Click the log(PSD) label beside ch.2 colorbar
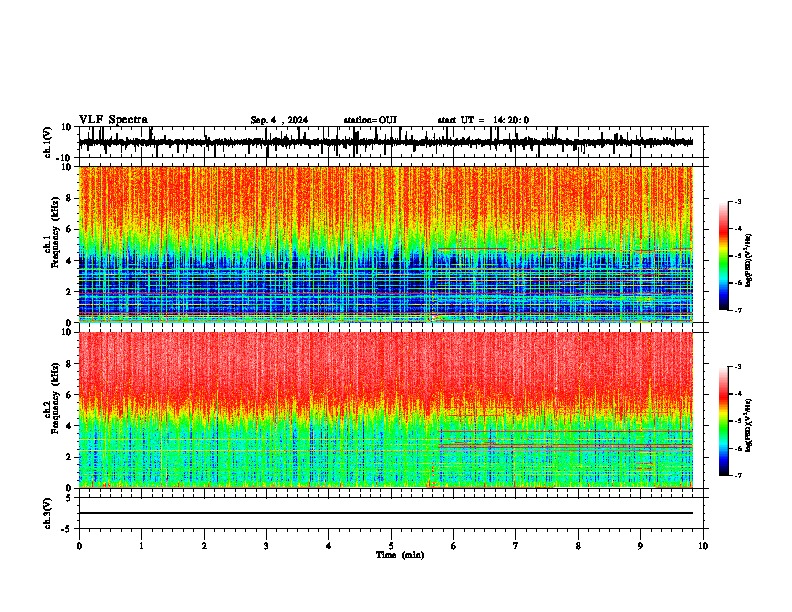This screenshot has height=612, width=792. click(x=749, y=424)
